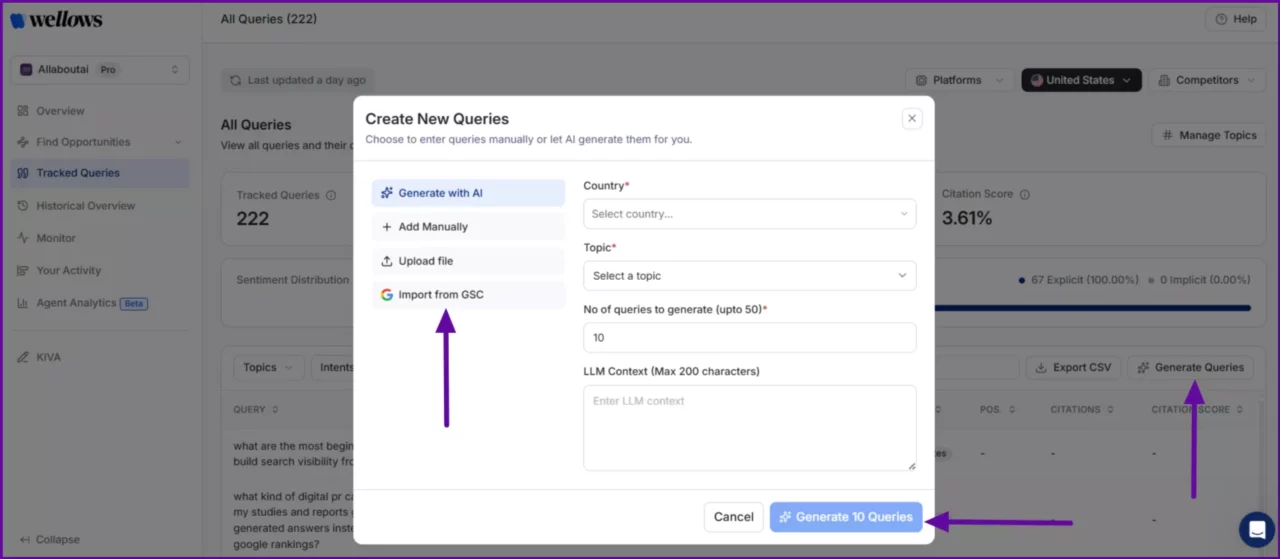
Task: Select the Generate with AI option
Action: coord(468,193)
